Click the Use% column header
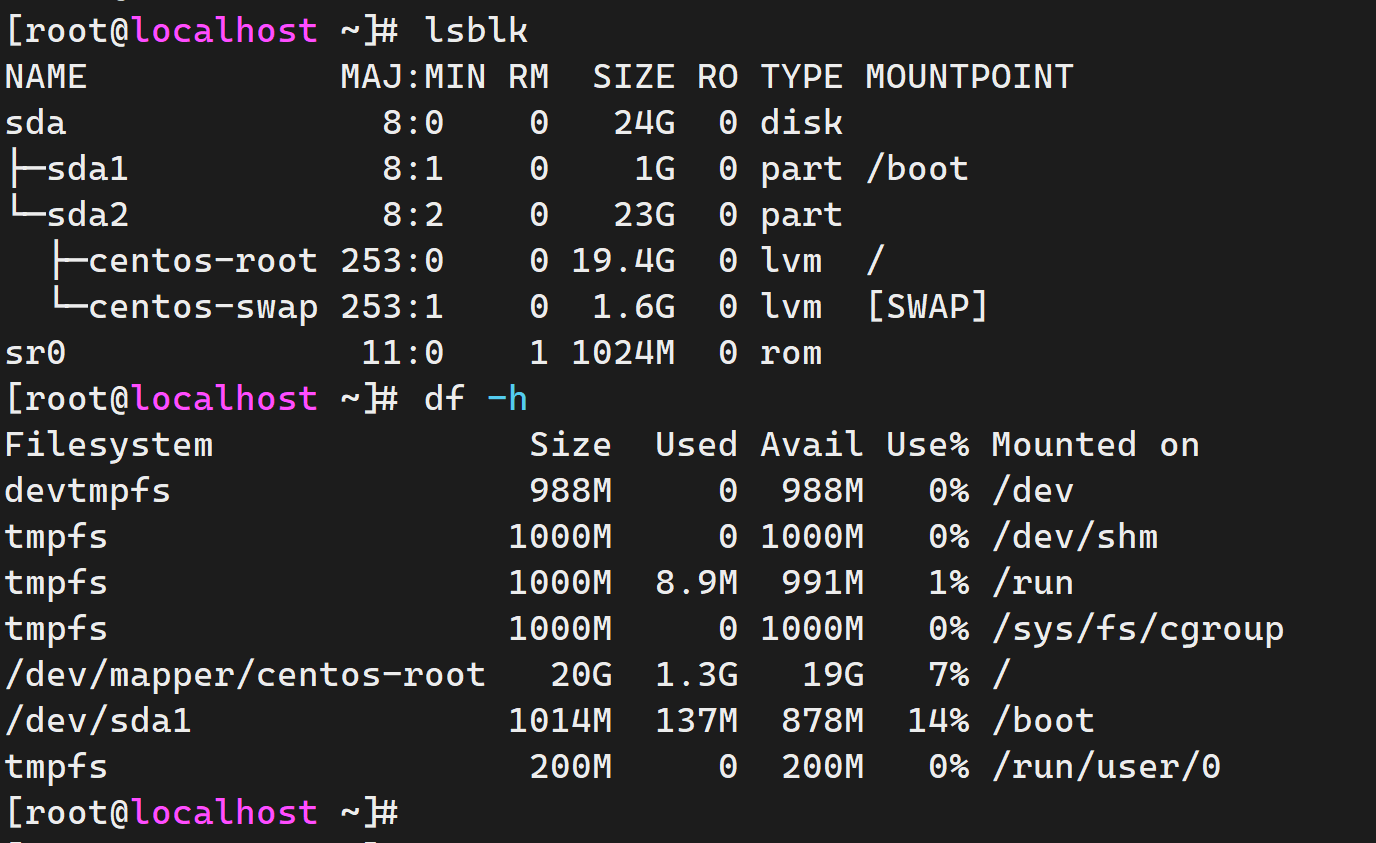 click(927, 445)
